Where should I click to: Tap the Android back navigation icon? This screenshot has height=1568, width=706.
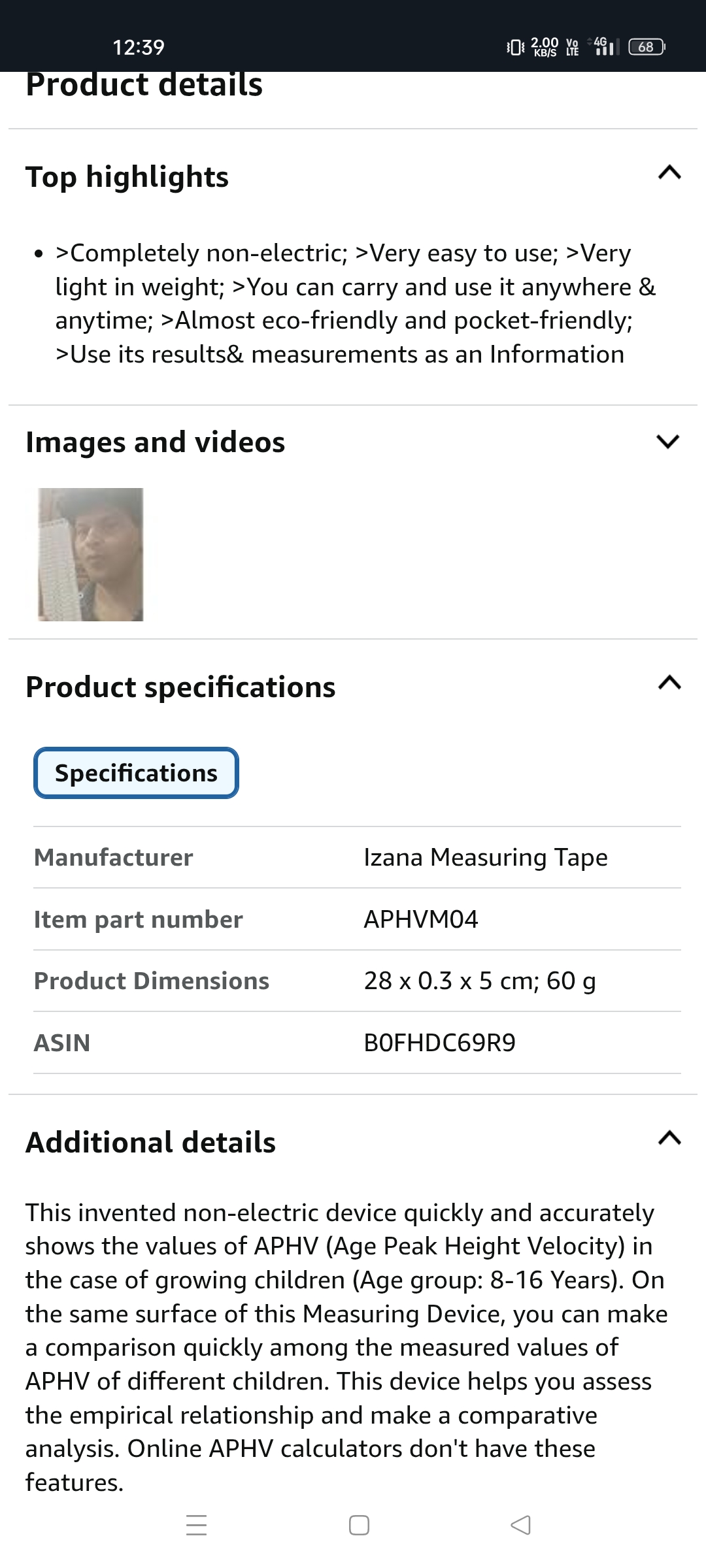click(520, 1526)
